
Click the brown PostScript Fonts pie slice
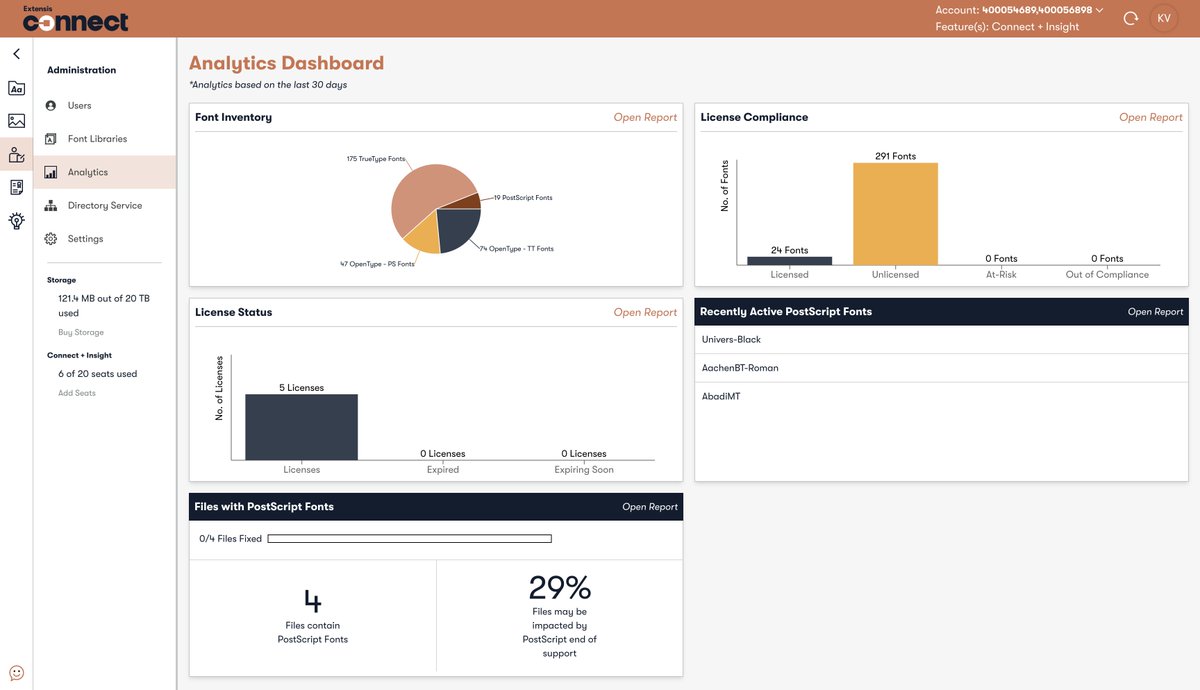tap(466, 201)
